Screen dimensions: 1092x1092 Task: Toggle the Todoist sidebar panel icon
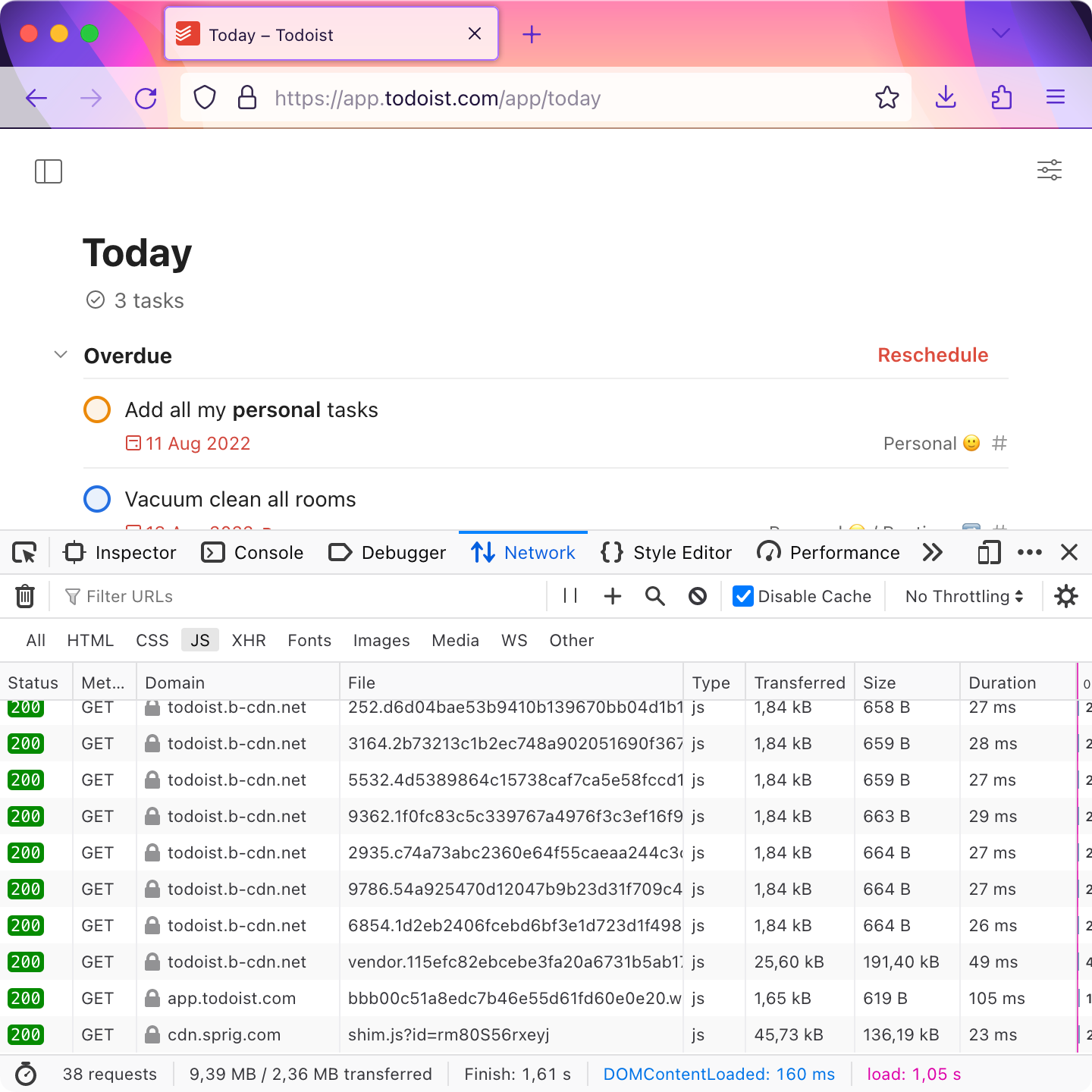[49, 171]
